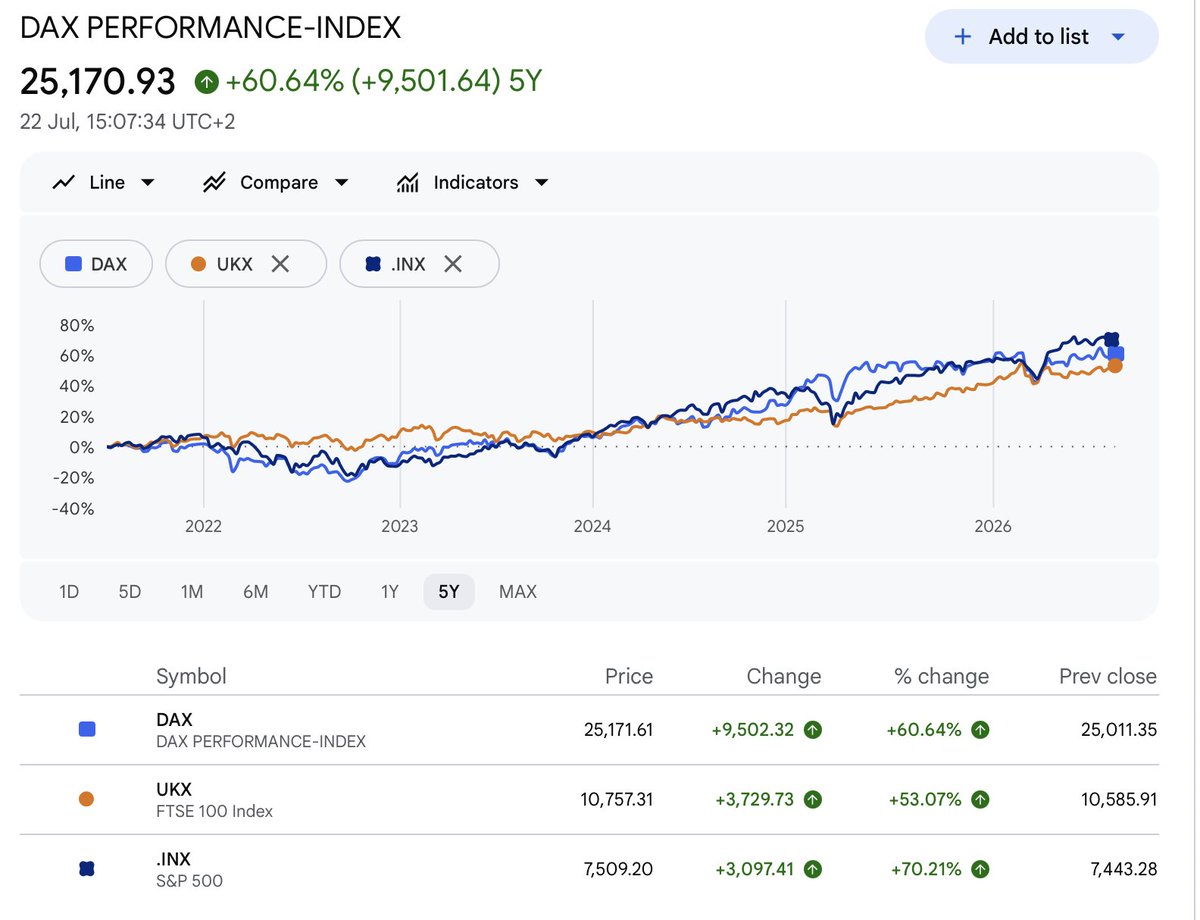The height and width of the screenshot is (920, 1200).
Task: Click the UKX row orange dot icon in table
Action: (86, 799)
